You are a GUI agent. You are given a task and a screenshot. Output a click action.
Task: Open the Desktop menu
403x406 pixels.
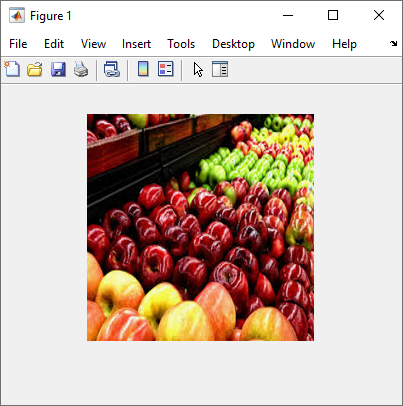point(233,44)
